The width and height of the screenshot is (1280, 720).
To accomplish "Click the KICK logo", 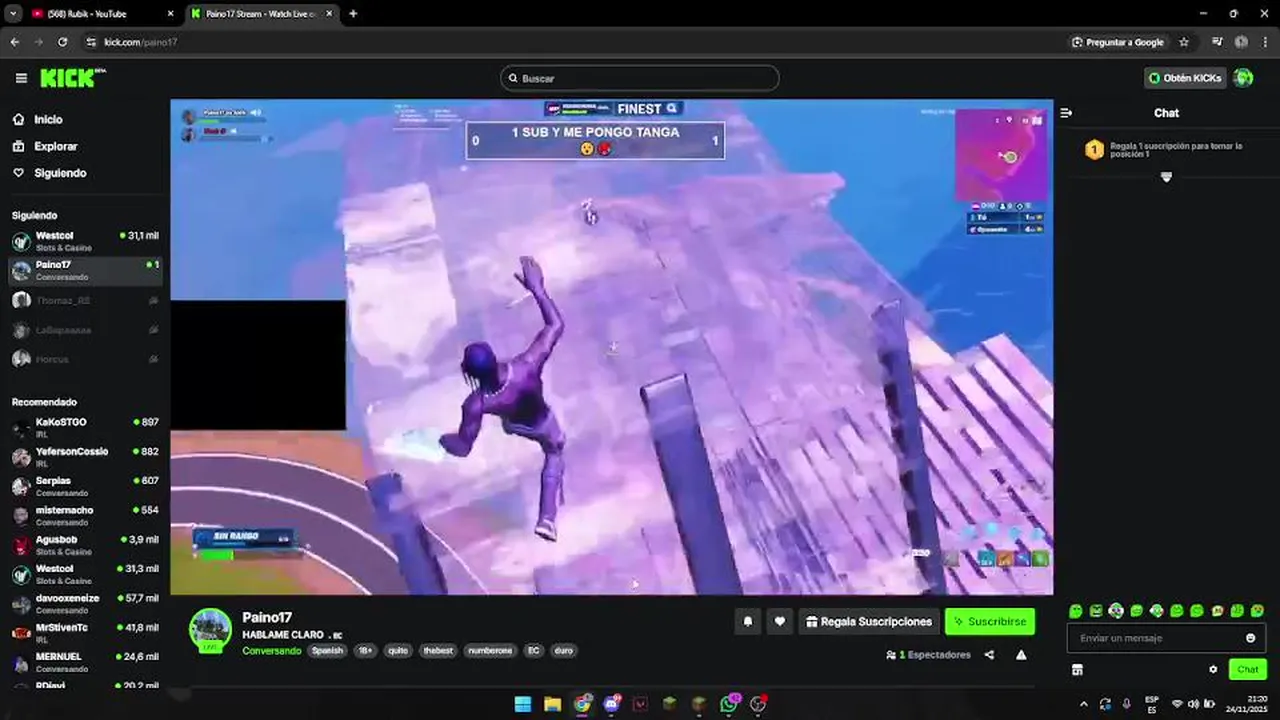I will 73,78.
